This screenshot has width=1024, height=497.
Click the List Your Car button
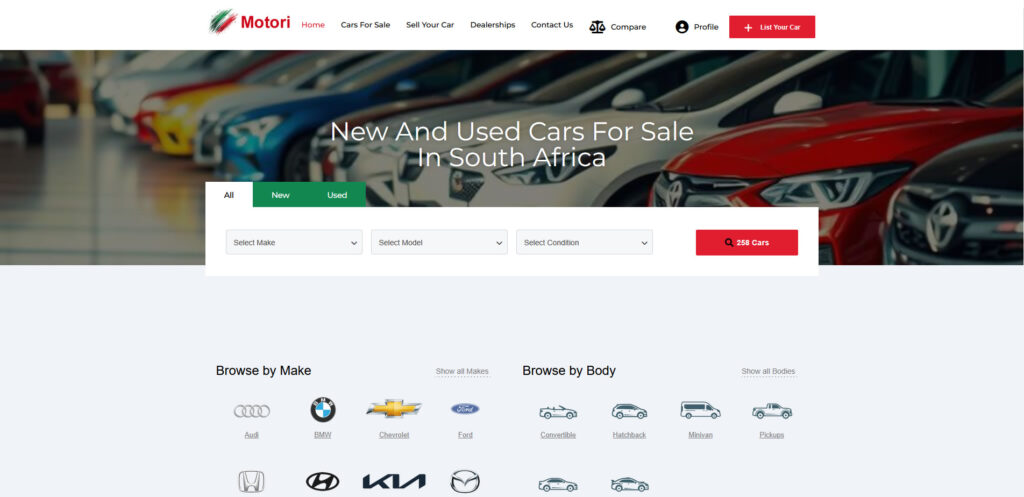772,27
